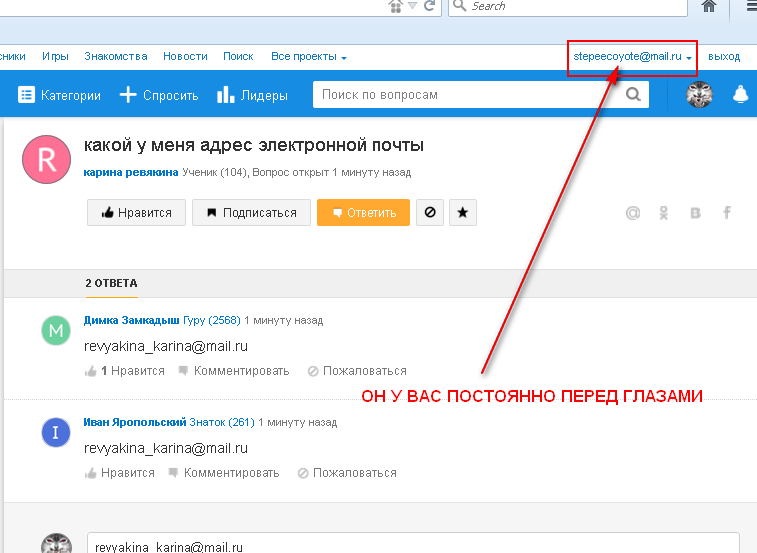Like the question with Нравится button
The width and height of the screenshot is (757, 553).
(x=136, y=213)
